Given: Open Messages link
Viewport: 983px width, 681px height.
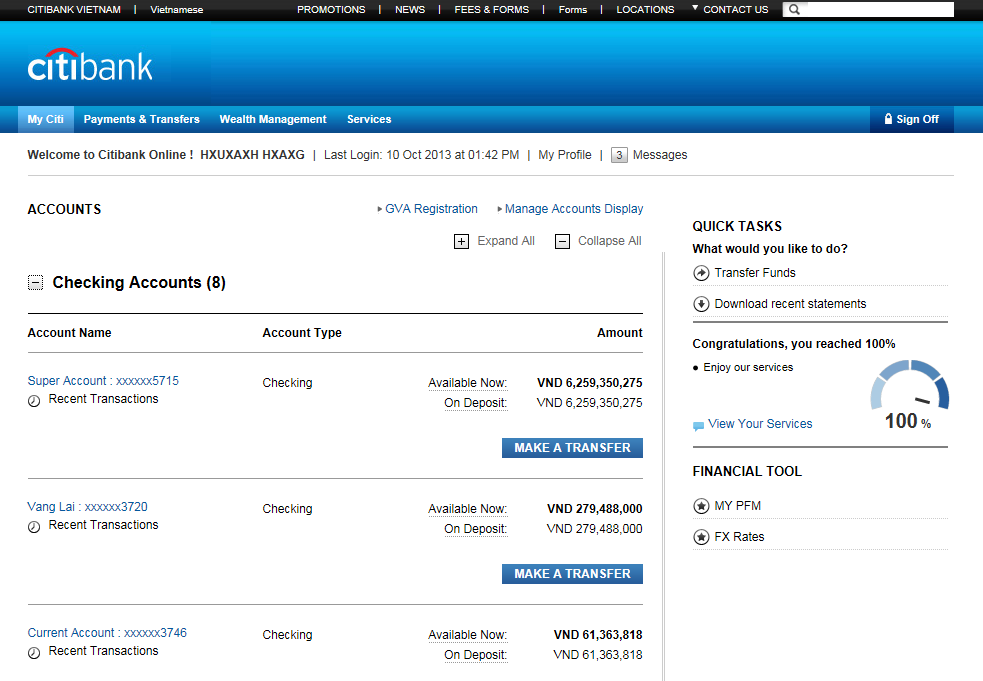Looking at the screenshot, I should tap(660, 155).
